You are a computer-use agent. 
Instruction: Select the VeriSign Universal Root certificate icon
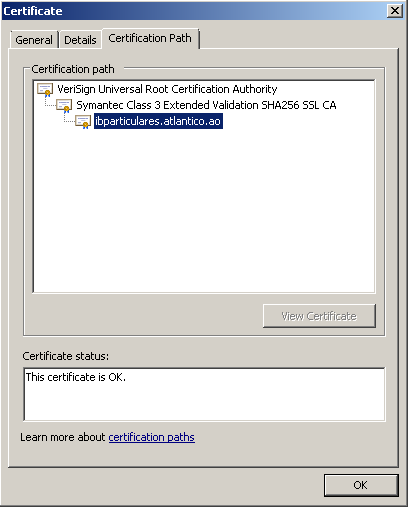pyautogui.click(x=45, y=89)
